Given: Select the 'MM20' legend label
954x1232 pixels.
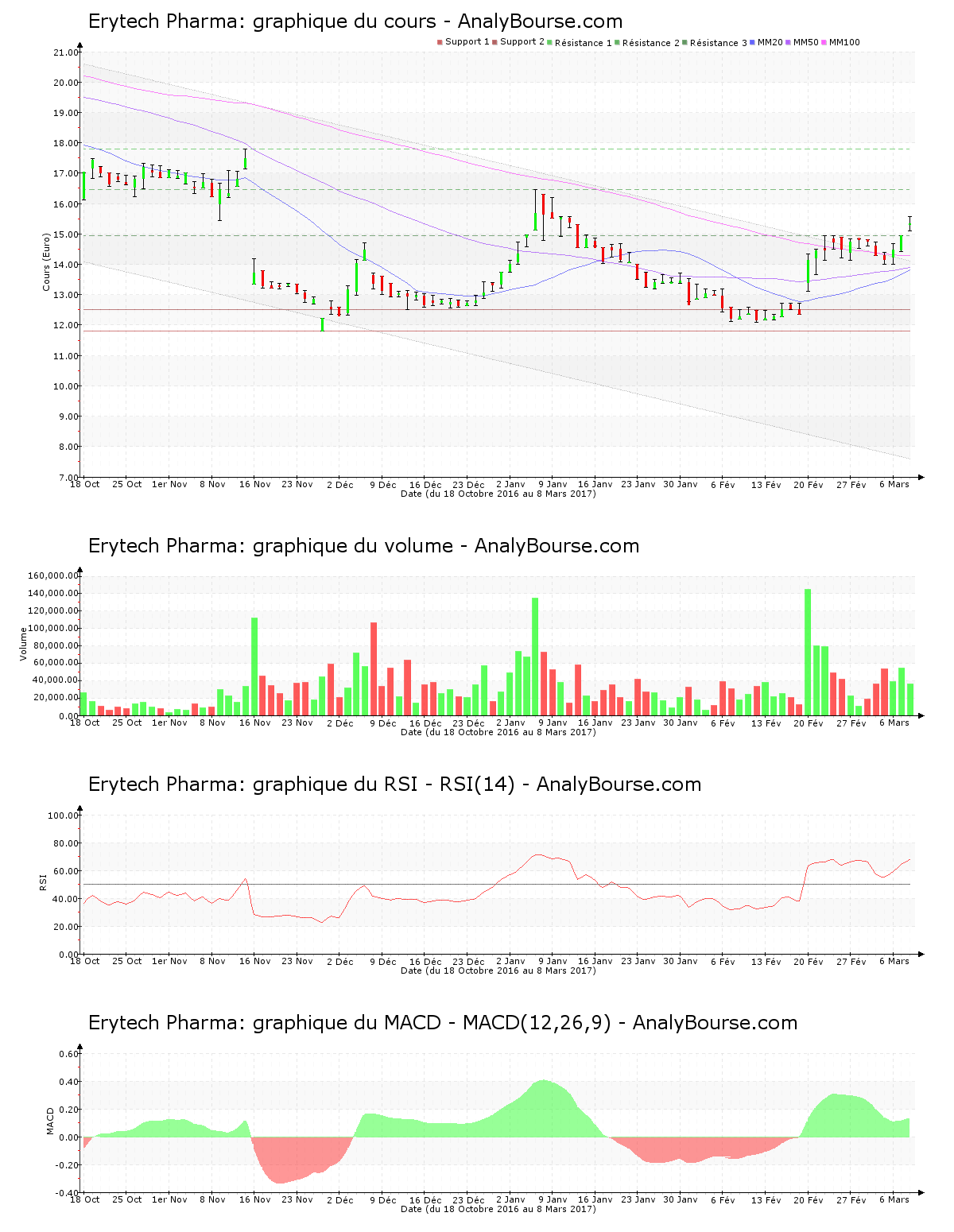Looking at the screenshot, I should (x=770, y=42).
